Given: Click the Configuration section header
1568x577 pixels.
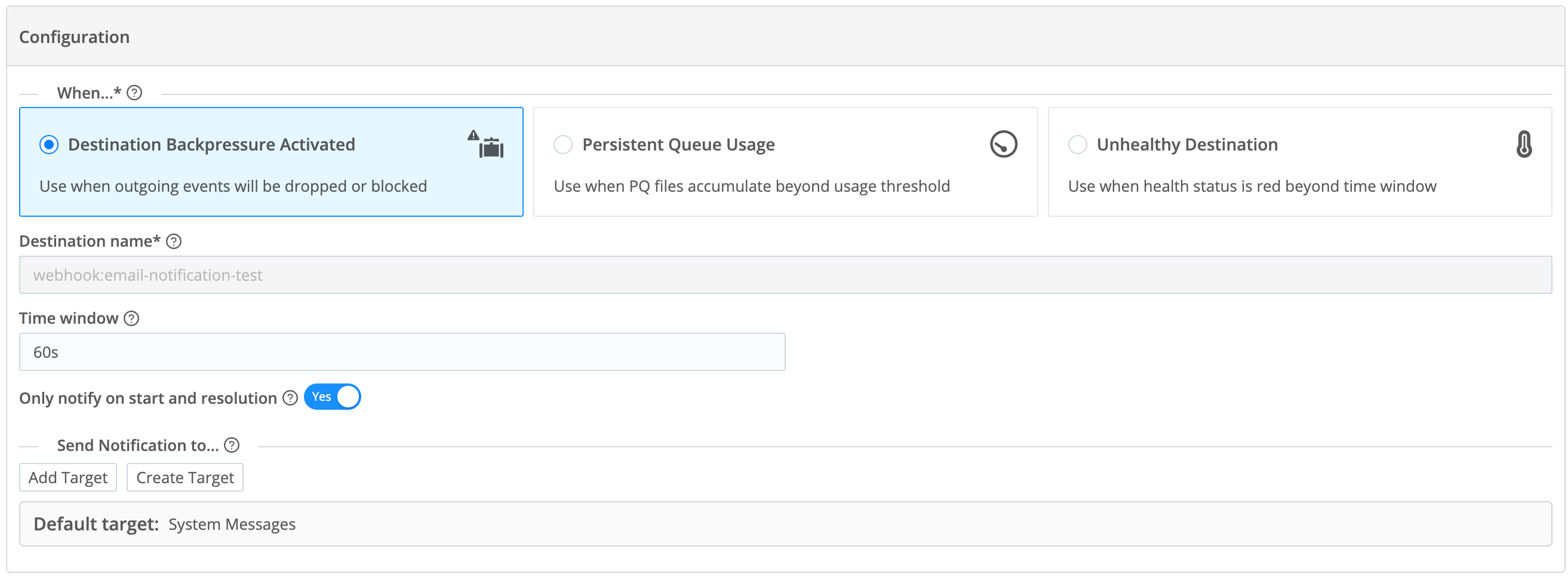Looking at the screenshot, I should (x=74, y=37).
